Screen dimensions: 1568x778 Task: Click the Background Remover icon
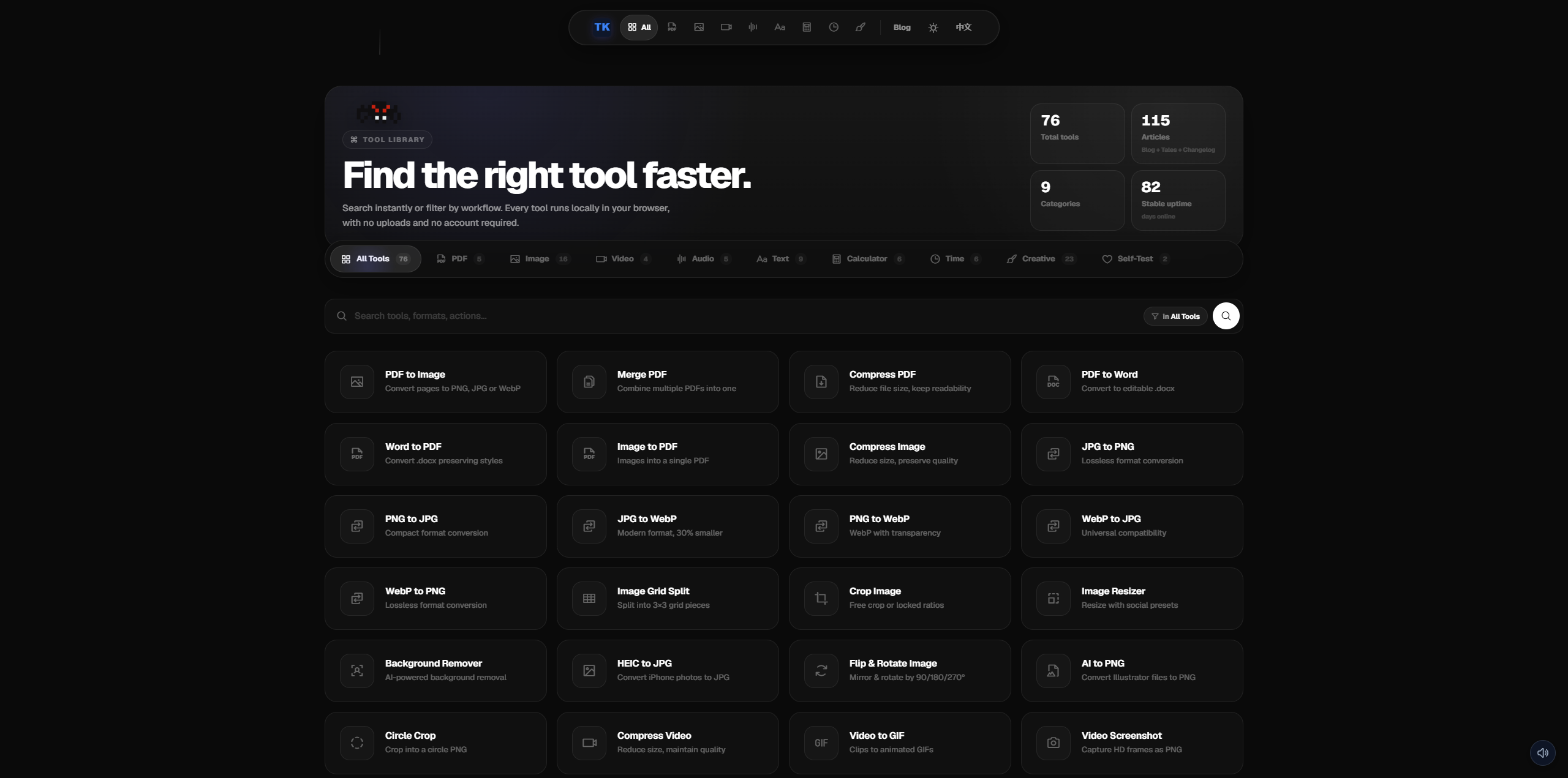coord(357,671)
